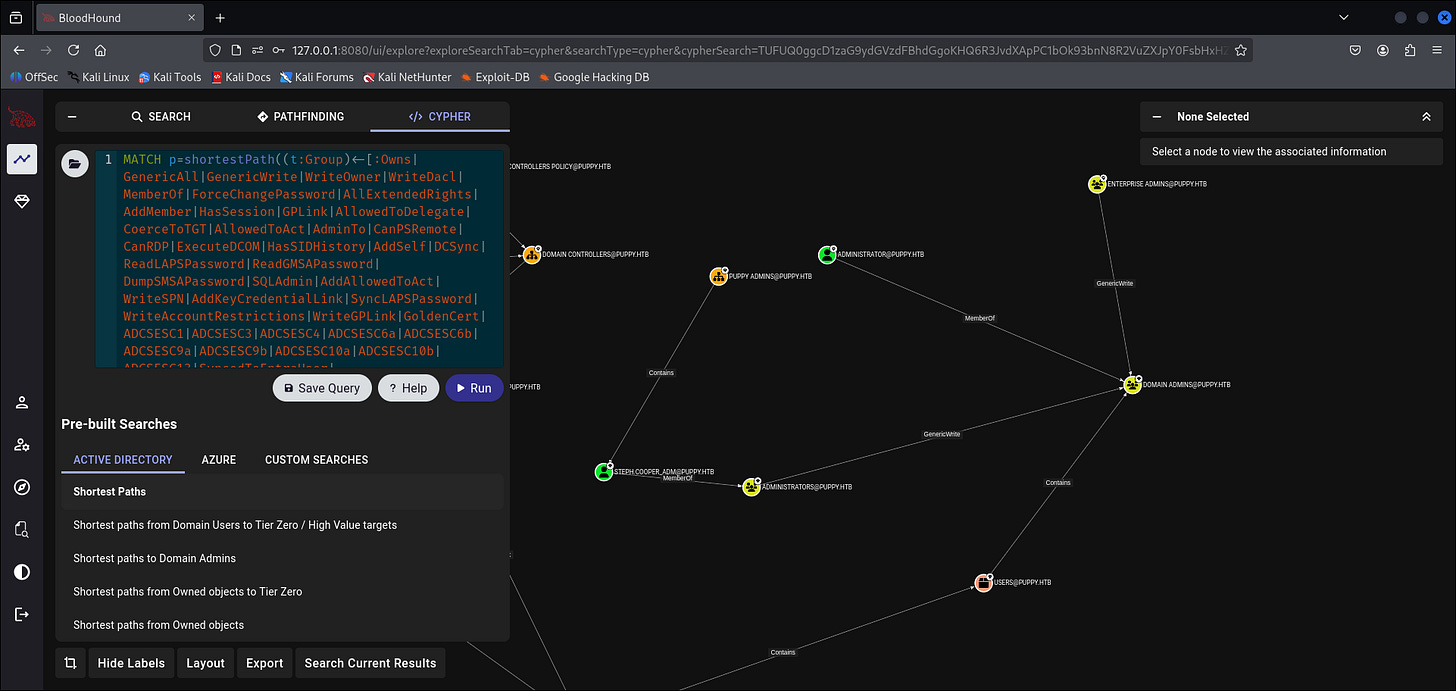Open the Google Hacking DB bookmark
Image resolution: width=1456 pixels, height=691 pixels.
coord(594,77)
